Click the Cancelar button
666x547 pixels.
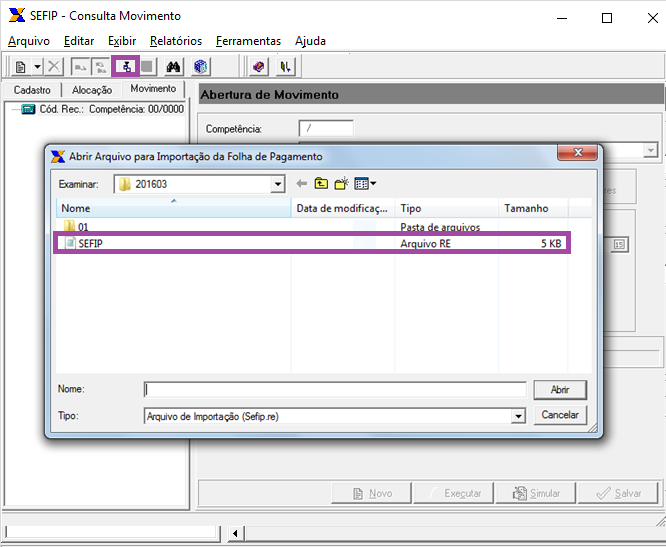560,415
